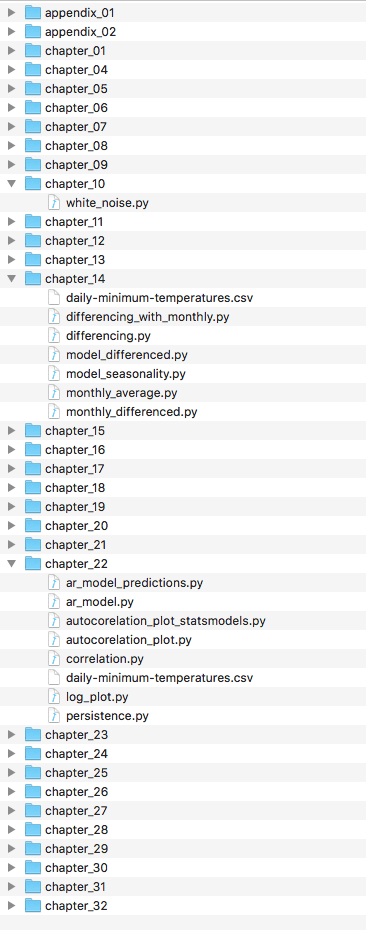Click icon of daily-minimum-temperatures.csv under chapter_14
This screenshot has width=366, height=930.
tap(54, 297)
